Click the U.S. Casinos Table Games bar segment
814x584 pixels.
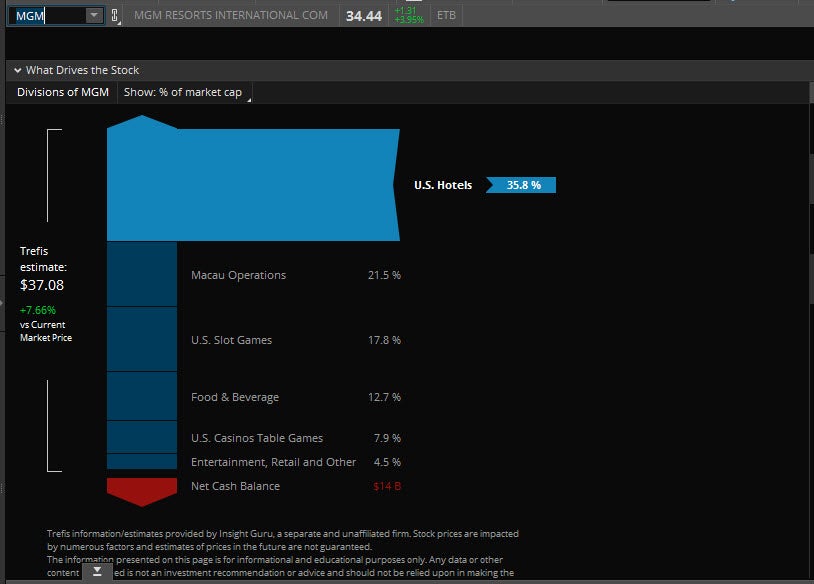142,437
